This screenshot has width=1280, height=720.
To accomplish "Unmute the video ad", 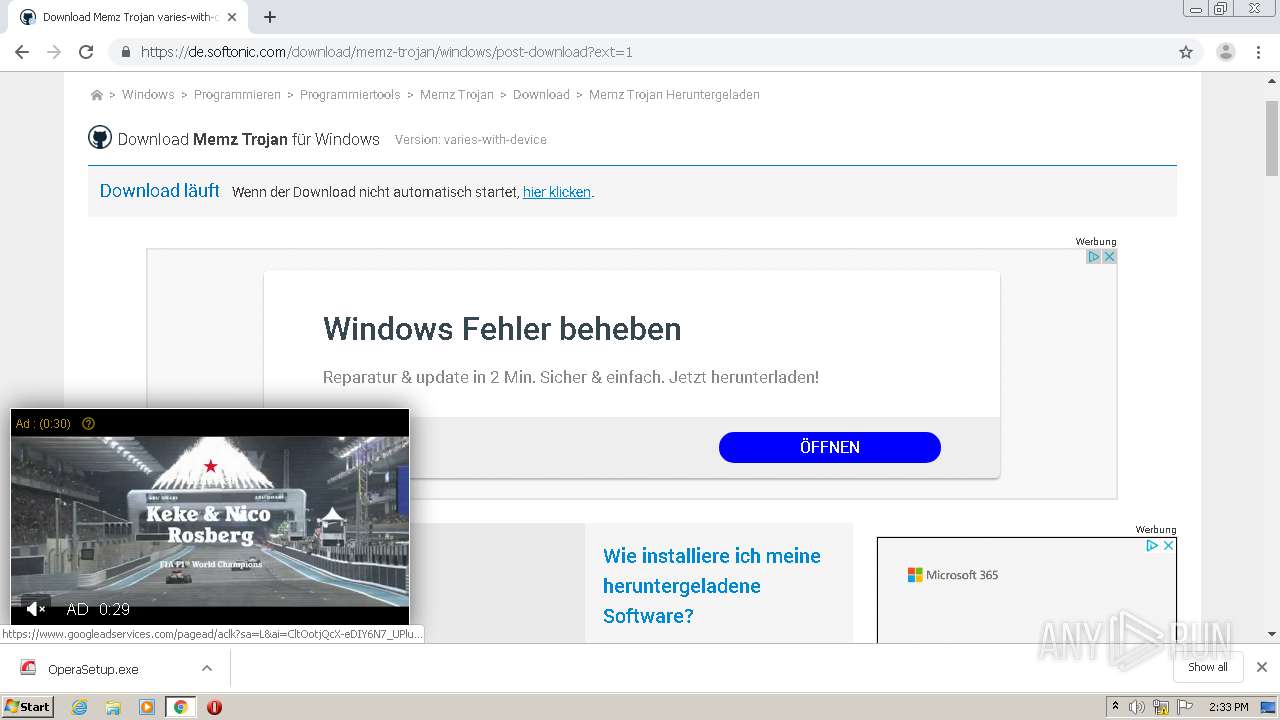I will (x=36, y=609).
